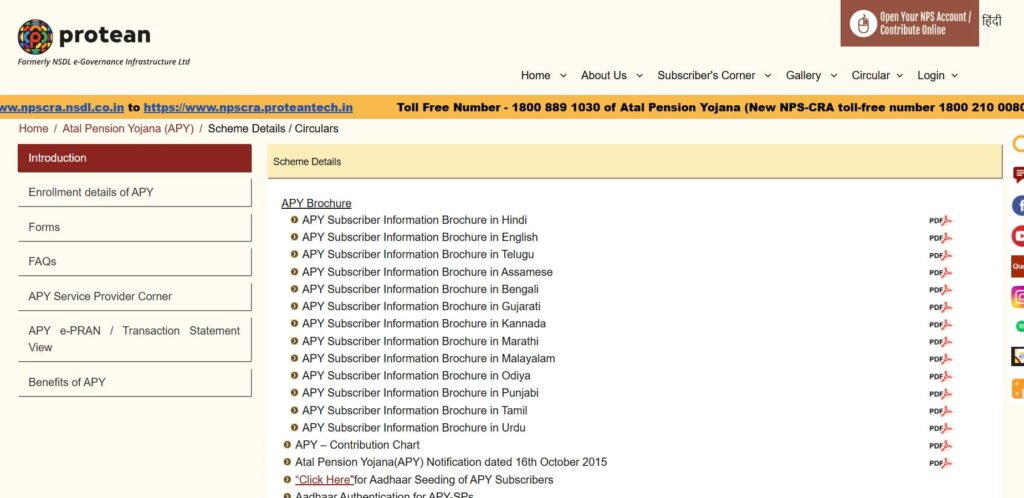Open PDF icon for Assamese brochure
This screenshot has width=1024, height=498.
click(940, 272)
